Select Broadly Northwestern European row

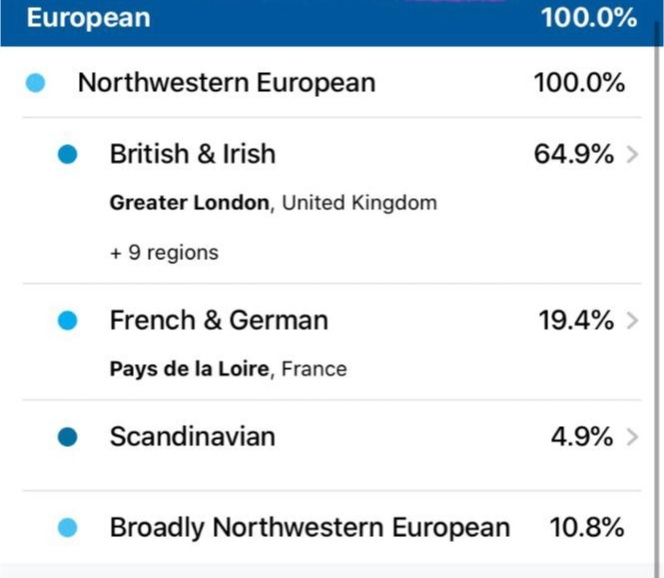pyautogui.click(x=310, y=527)
